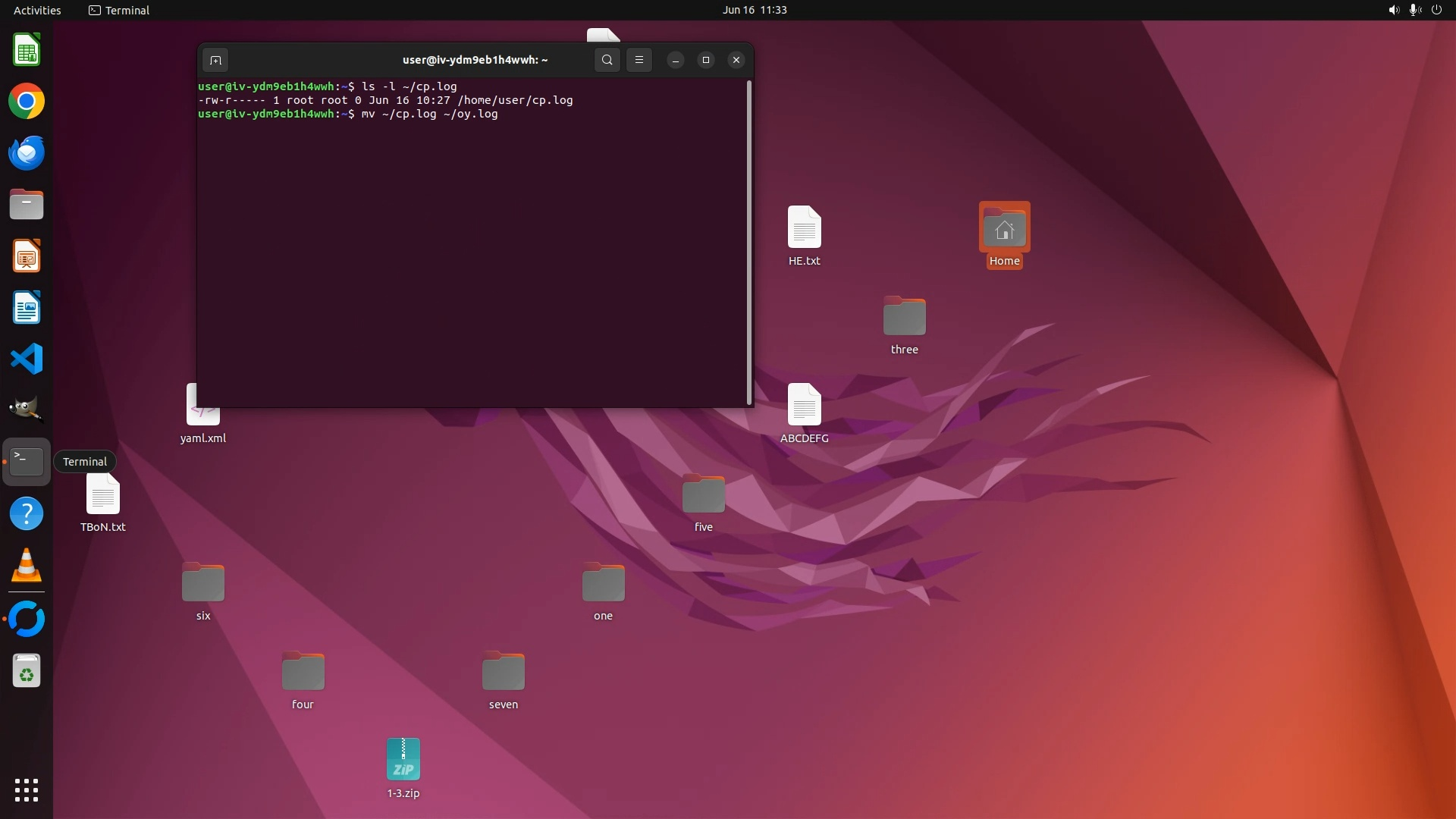Launch GIMP image editor from dock
Viewport: 1456px width, 819px height.
[27, 409]
